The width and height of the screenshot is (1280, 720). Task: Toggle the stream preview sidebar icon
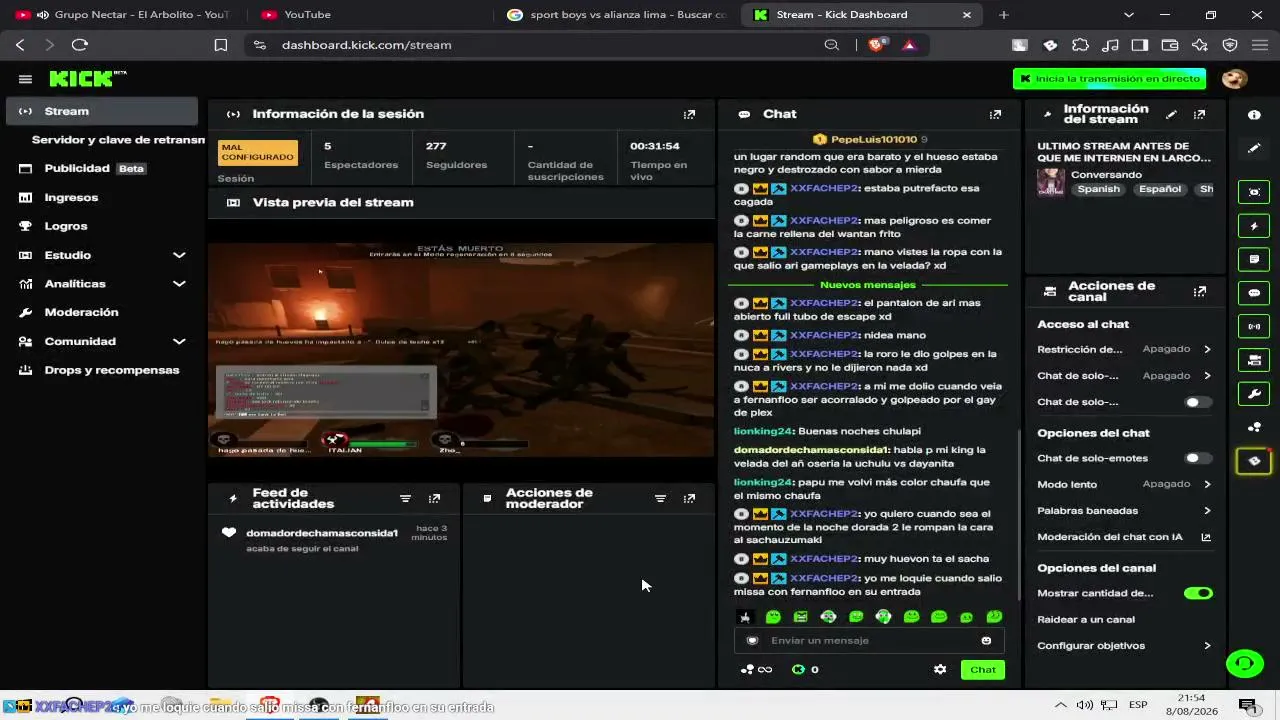pyautogui.click(x=1254, y=192)
